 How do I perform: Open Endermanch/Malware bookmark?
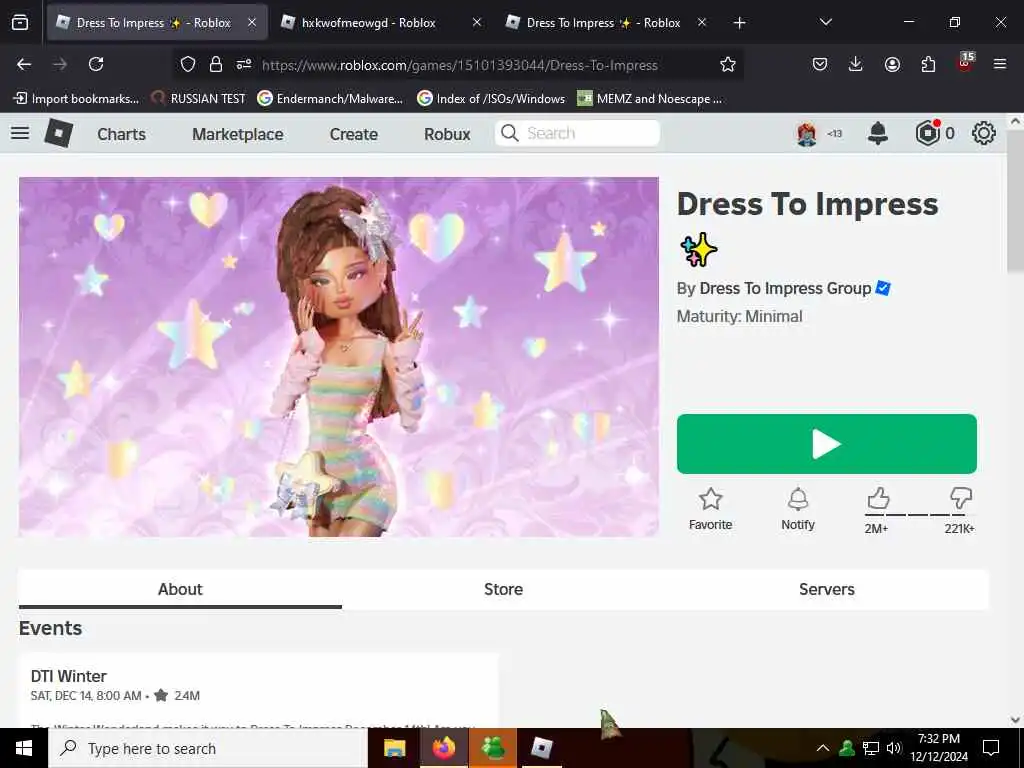tap(330, 99)
